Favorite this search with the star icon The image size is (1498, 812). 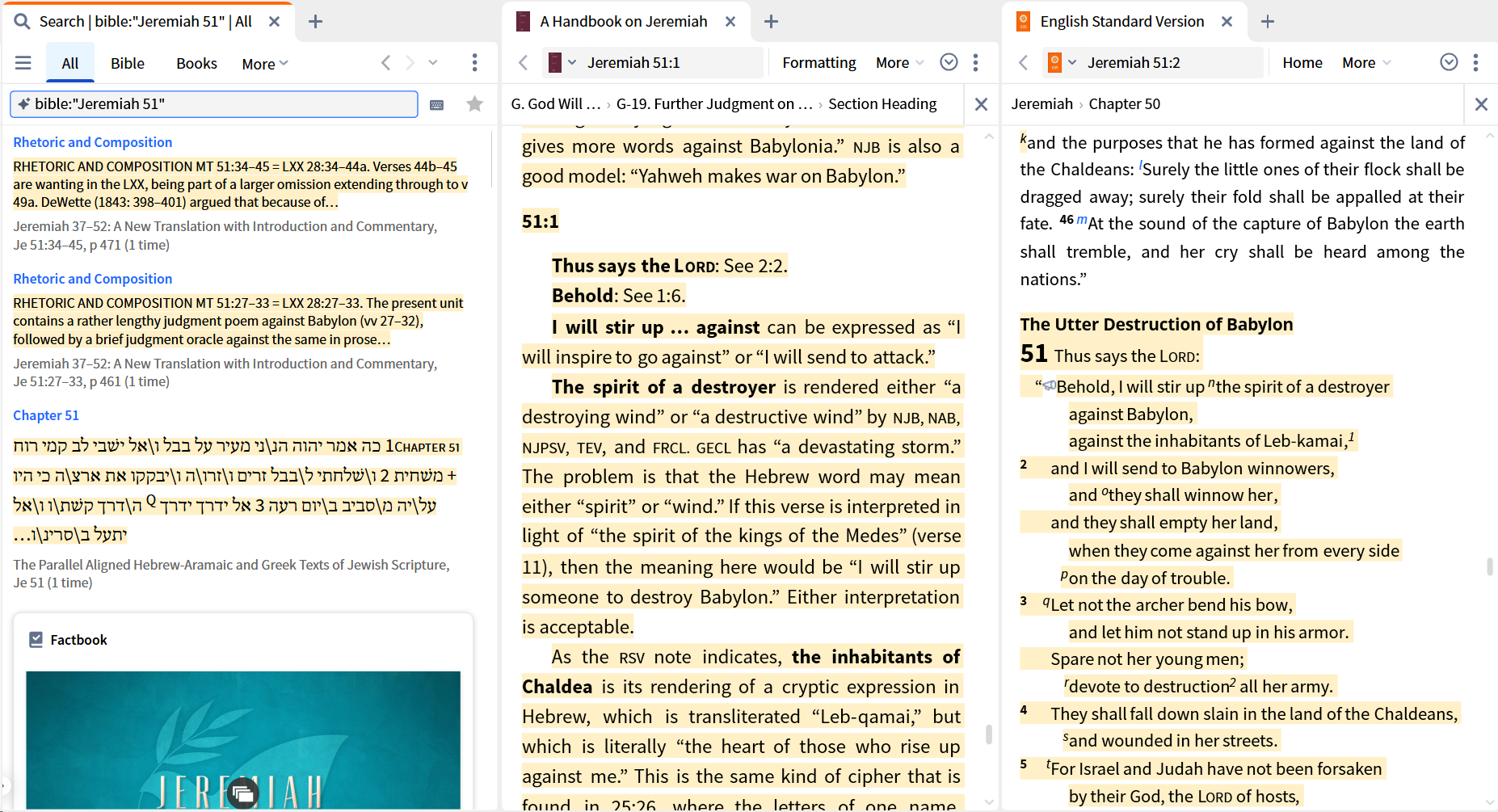(x=475, y=104)
